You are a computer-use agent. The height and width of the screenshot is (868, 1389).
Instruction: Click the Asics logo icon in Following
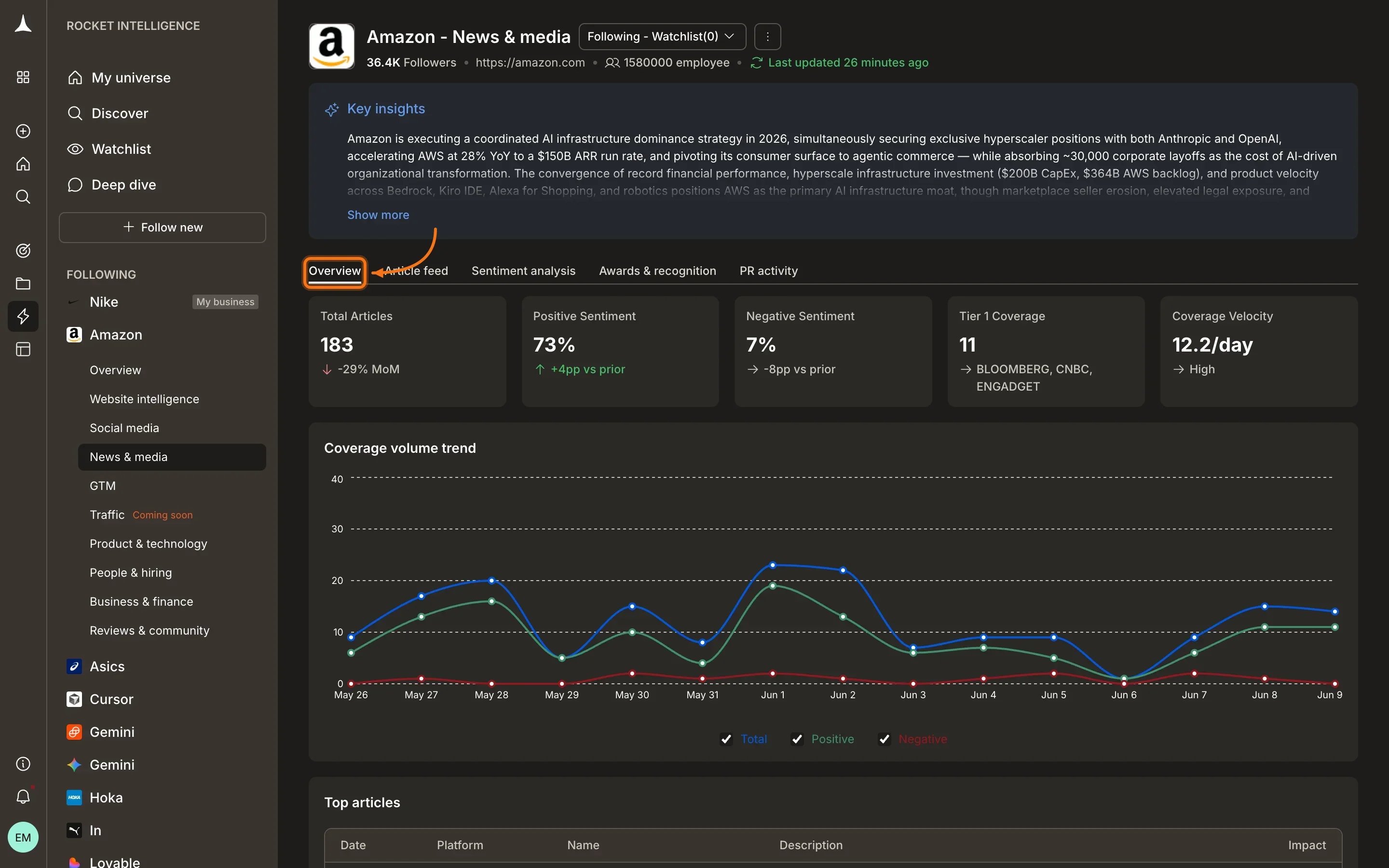(x=74, y=666)
